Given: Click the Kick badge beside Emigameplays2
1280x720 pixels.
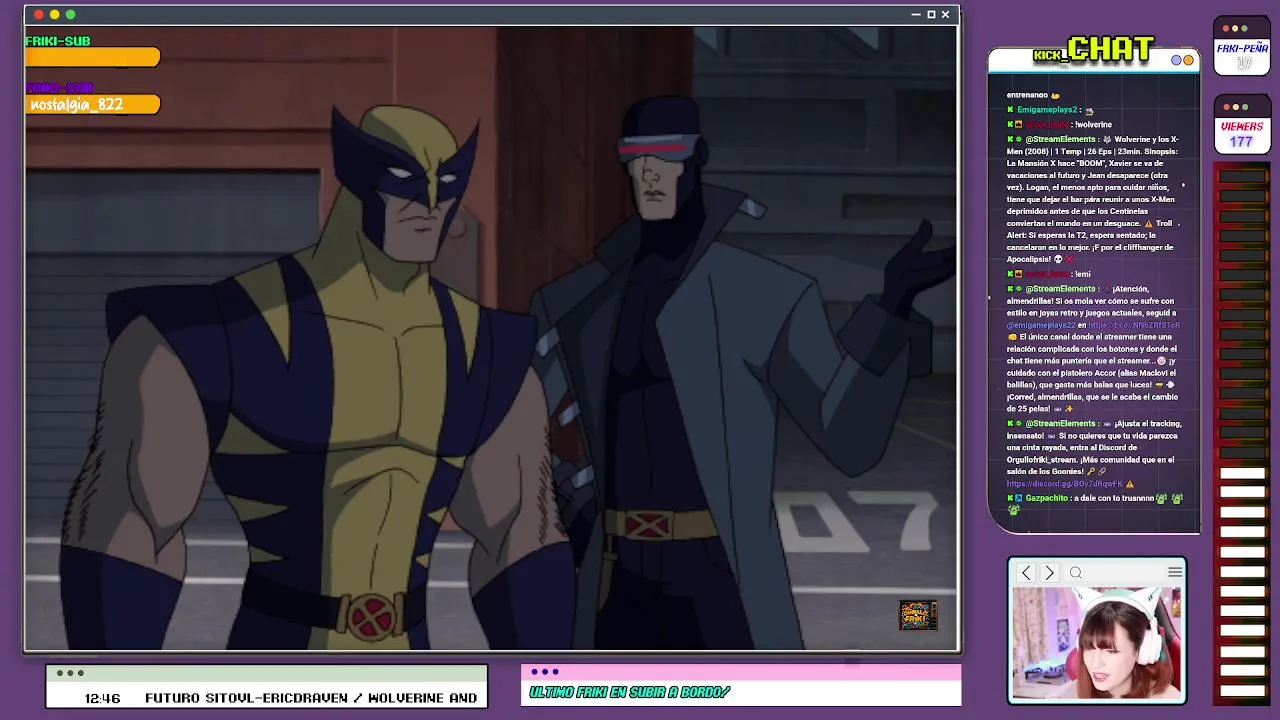Looking at the screenshot, I should [x=1010, y=110].
